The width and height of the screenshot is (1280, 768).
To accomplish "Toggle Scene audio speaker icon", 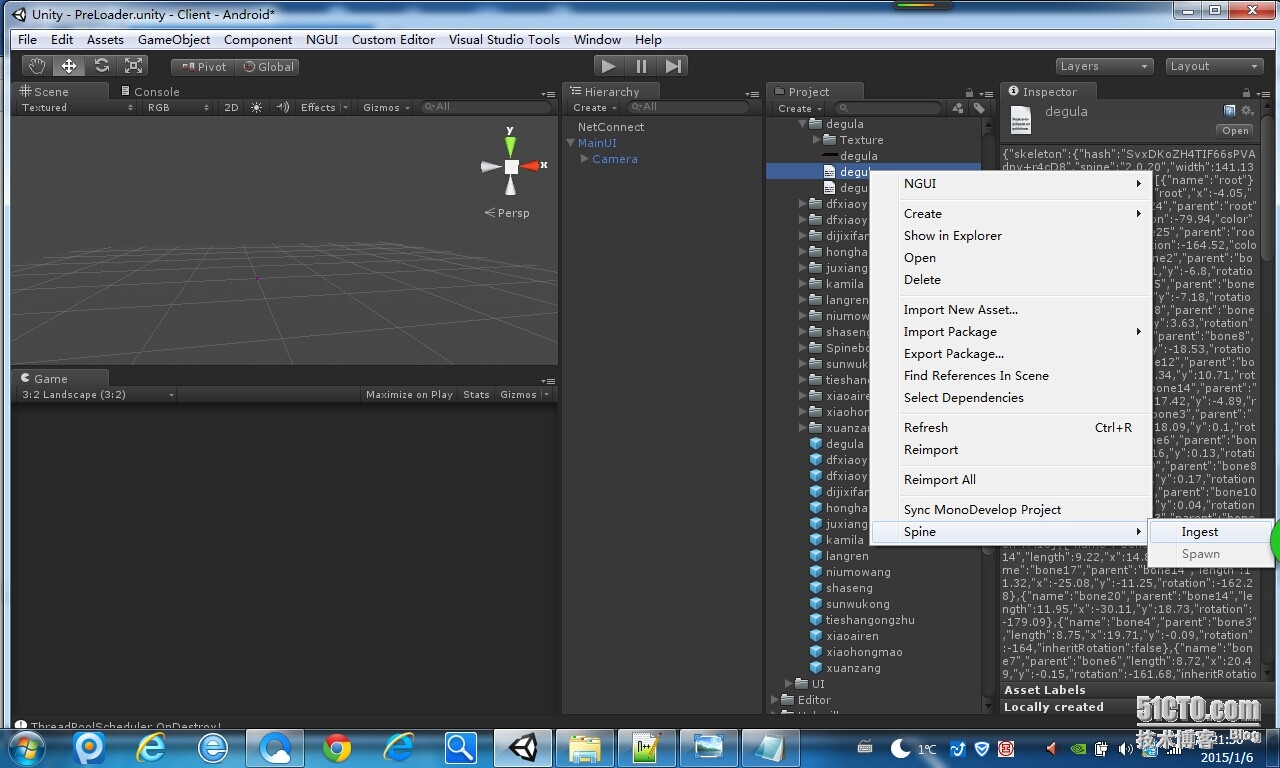I will tap(282, 107).
